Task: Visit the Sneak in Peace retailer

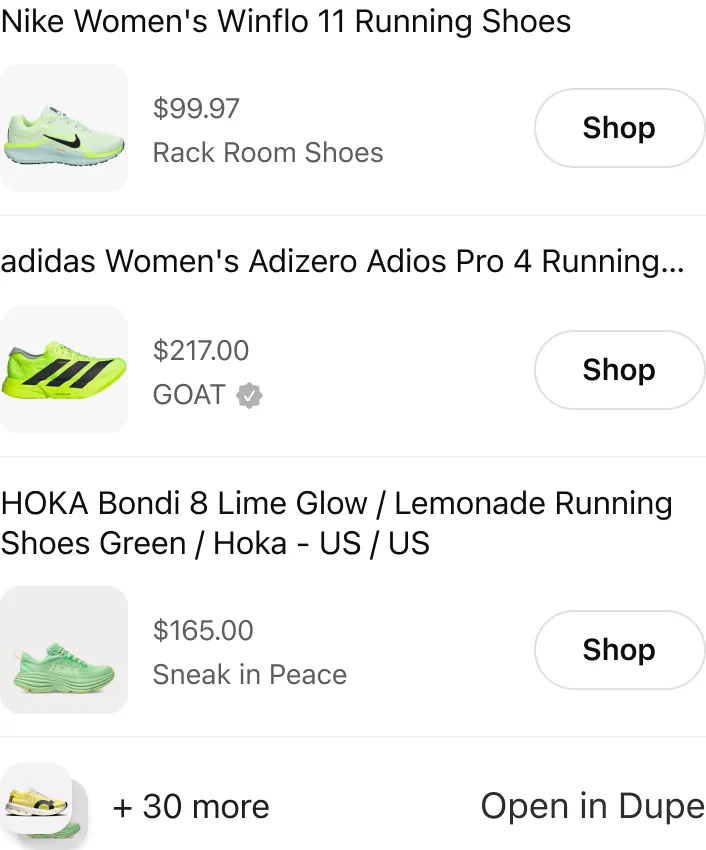Action: (249, 674)
